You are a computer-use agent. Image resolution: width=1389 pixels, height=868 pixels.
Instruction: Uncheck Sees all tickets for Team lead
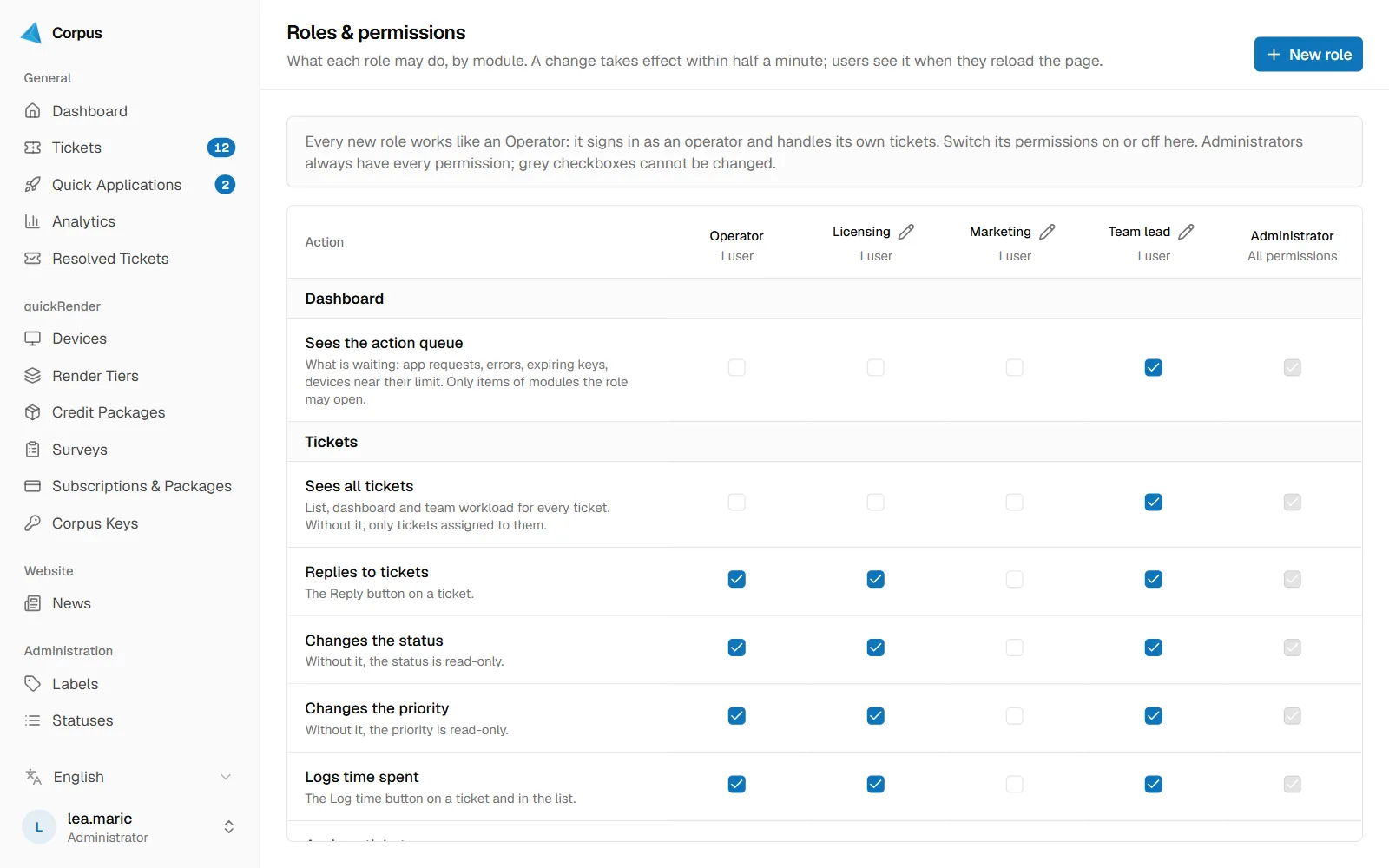[1154, 503]
